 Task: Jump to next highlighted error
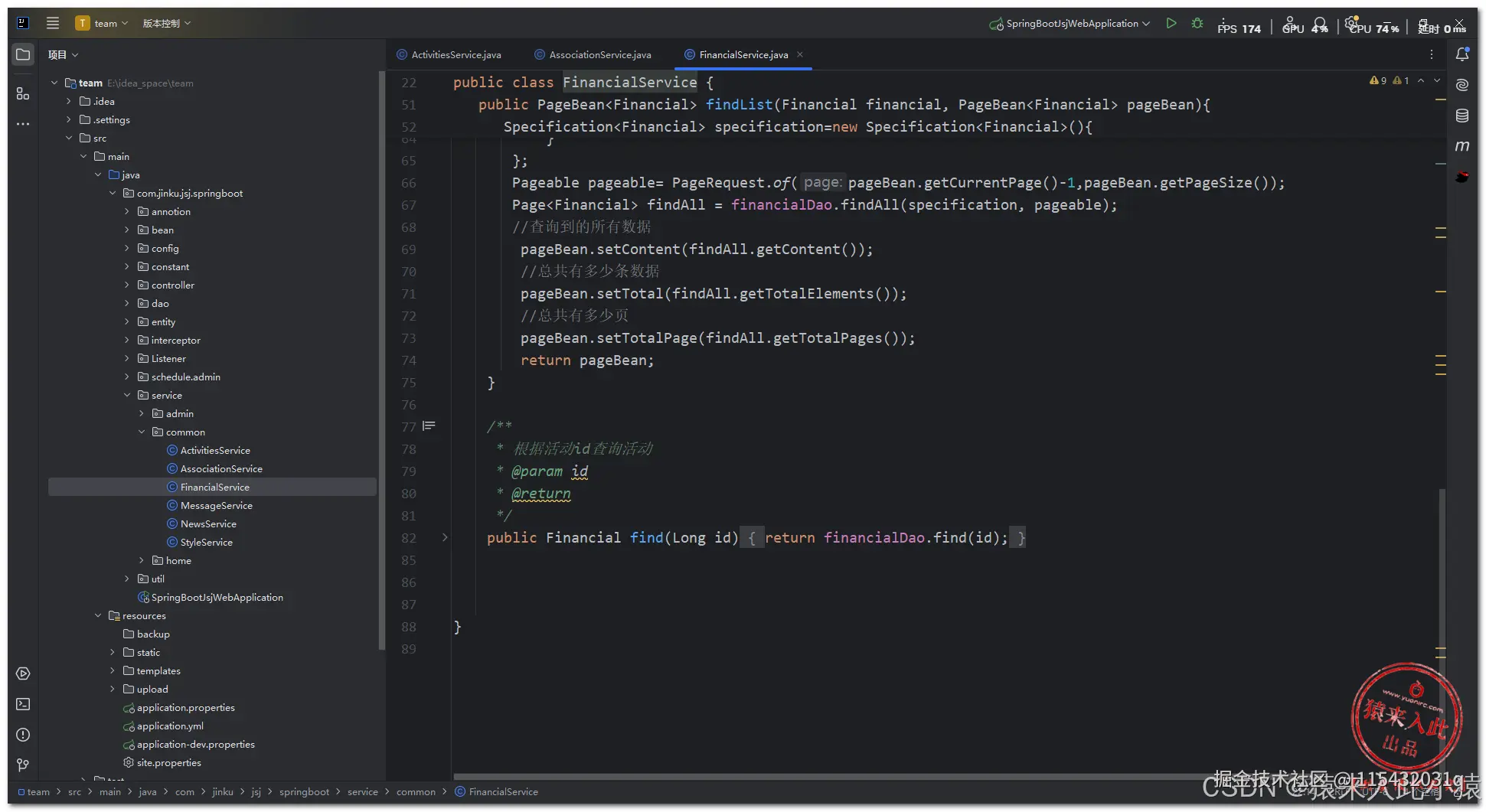pyautogui.click(x=1437, y=80)
